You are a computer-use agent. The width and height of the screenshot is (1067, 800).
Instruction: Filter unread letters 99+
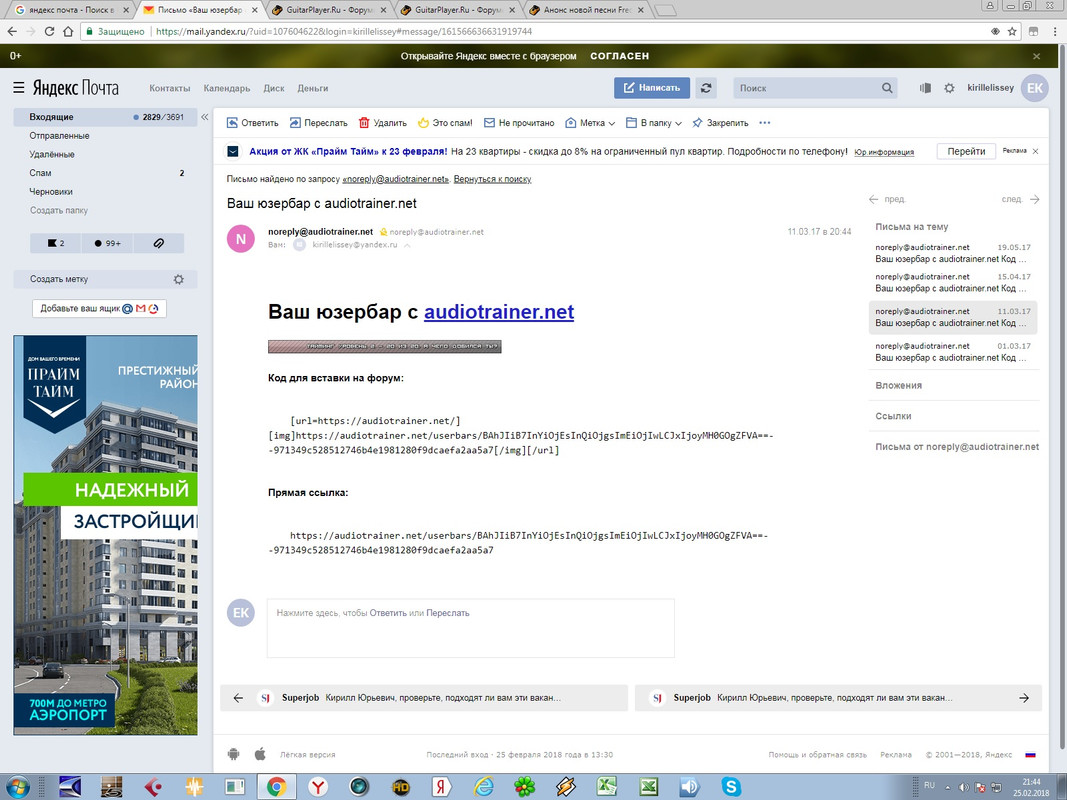(x=108, y=243)
